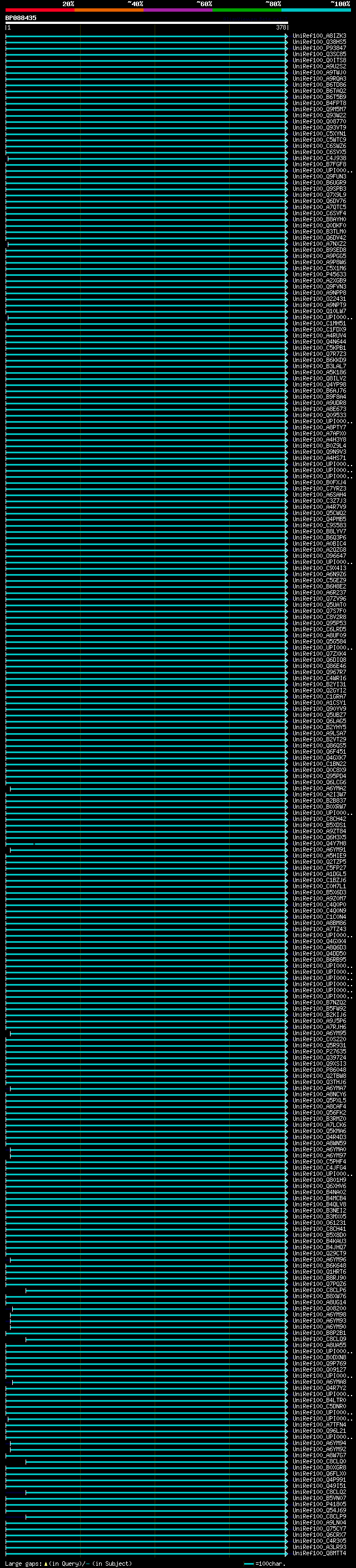Select the UniRef100_P41805 label

tap(319, 1504)
